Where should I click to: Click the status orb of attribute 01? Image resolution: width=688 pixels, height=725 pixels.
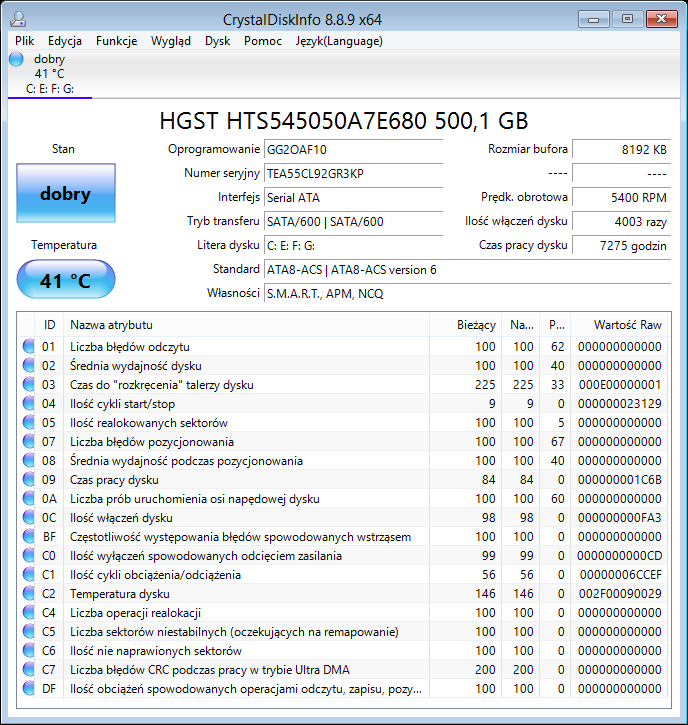click(x=28, y=346)
